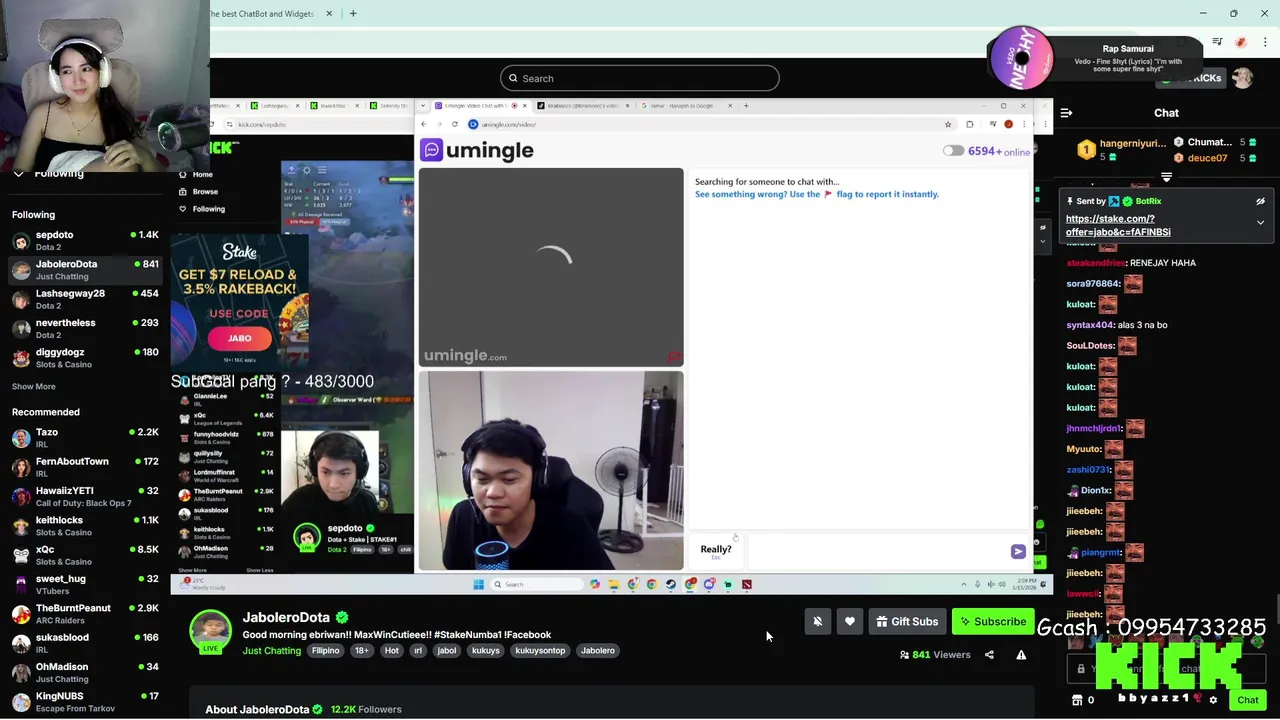This screenshot has width=1280, height=720.
Task: Click the streamer's umingle webcam preview
Action: [551, 470]
